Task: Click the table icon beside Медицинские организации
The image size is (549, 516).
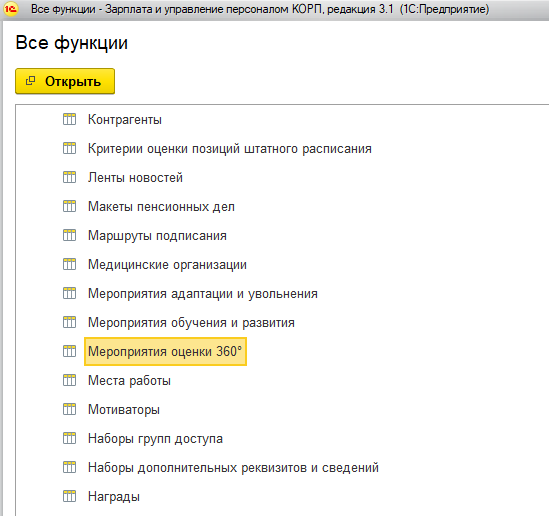Action: click(69, 264)
